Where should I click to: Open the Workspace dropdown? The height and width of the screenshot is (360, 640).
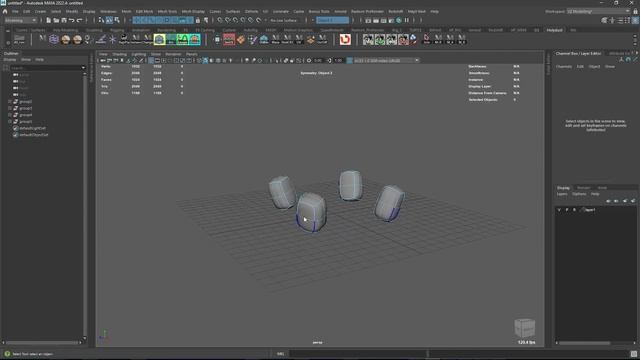598,11
